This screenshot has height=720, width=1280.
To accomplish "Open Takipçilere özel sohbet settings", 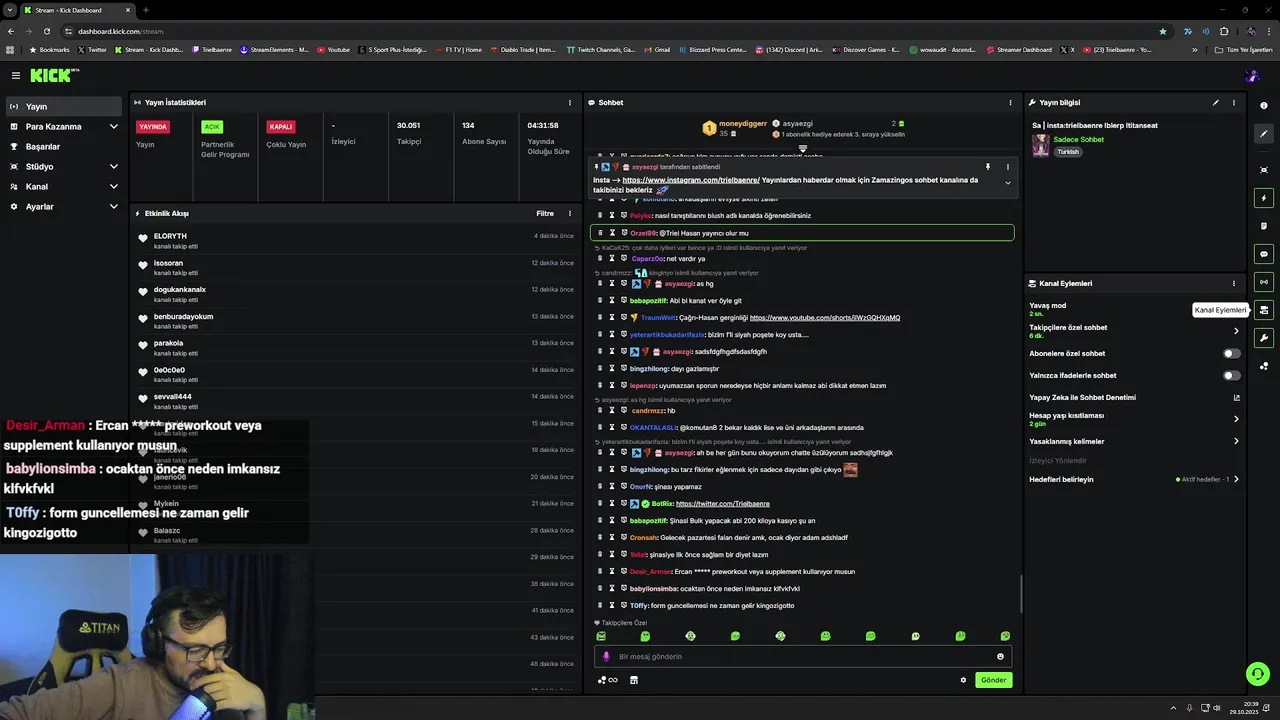I will click(x=1135, y=331).
